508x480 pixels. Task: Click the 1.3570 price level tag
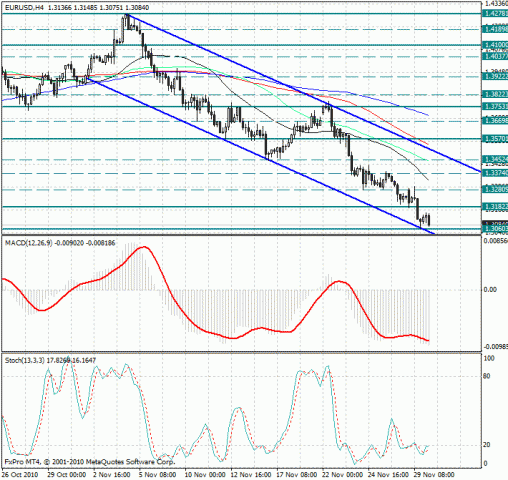pyautogui.click(x=495, y=139)
